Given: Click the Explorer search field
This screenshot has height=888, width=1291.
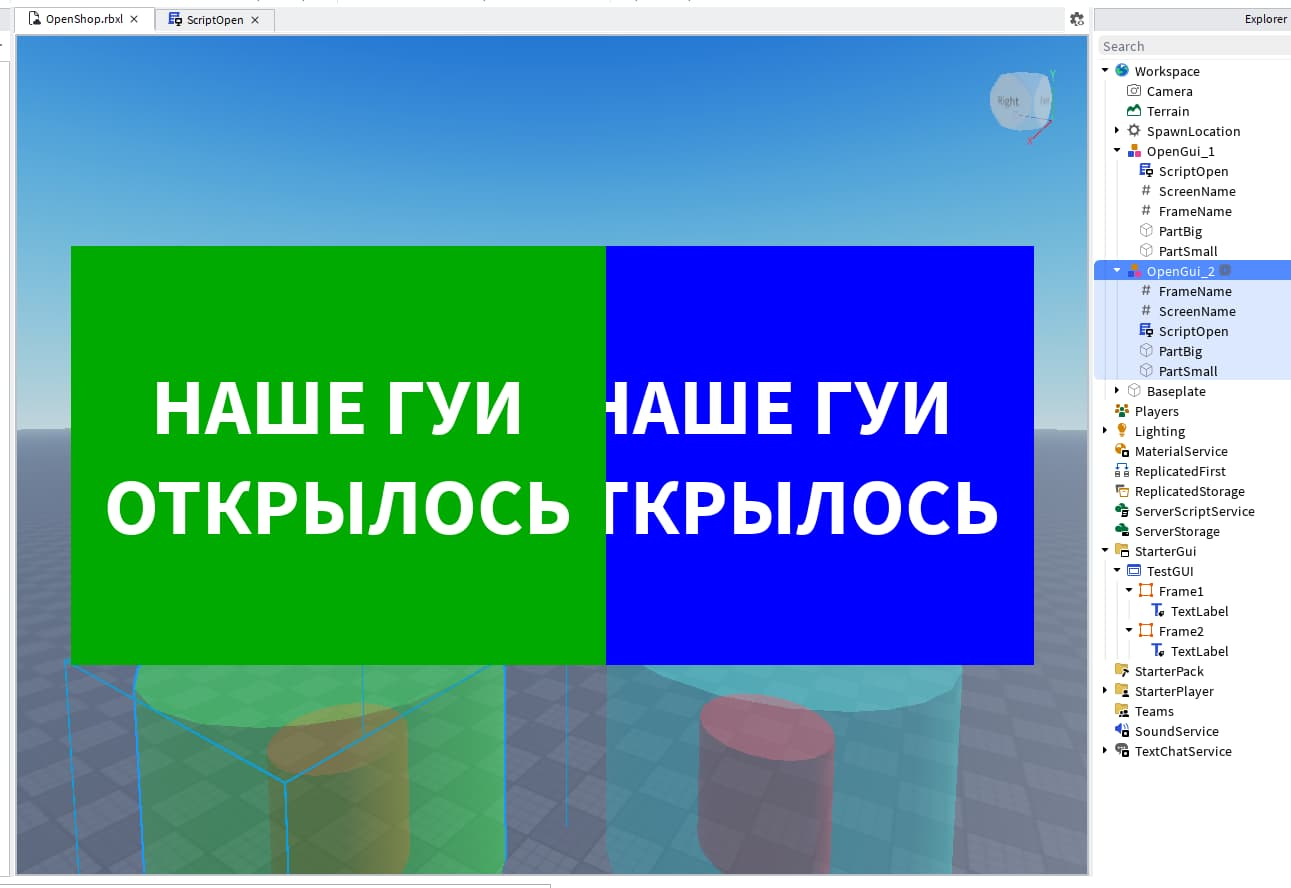Looking at the screenshot, I should (1195, 46).
